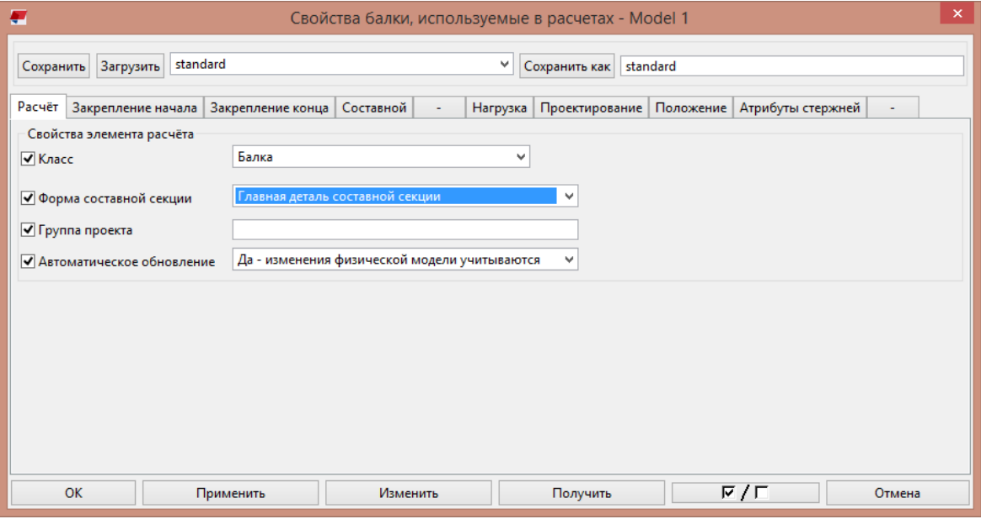Click the check/uncheck all toggle button
Image resolution: width=981 pixels, height=519 pixels.
[745, 493]
